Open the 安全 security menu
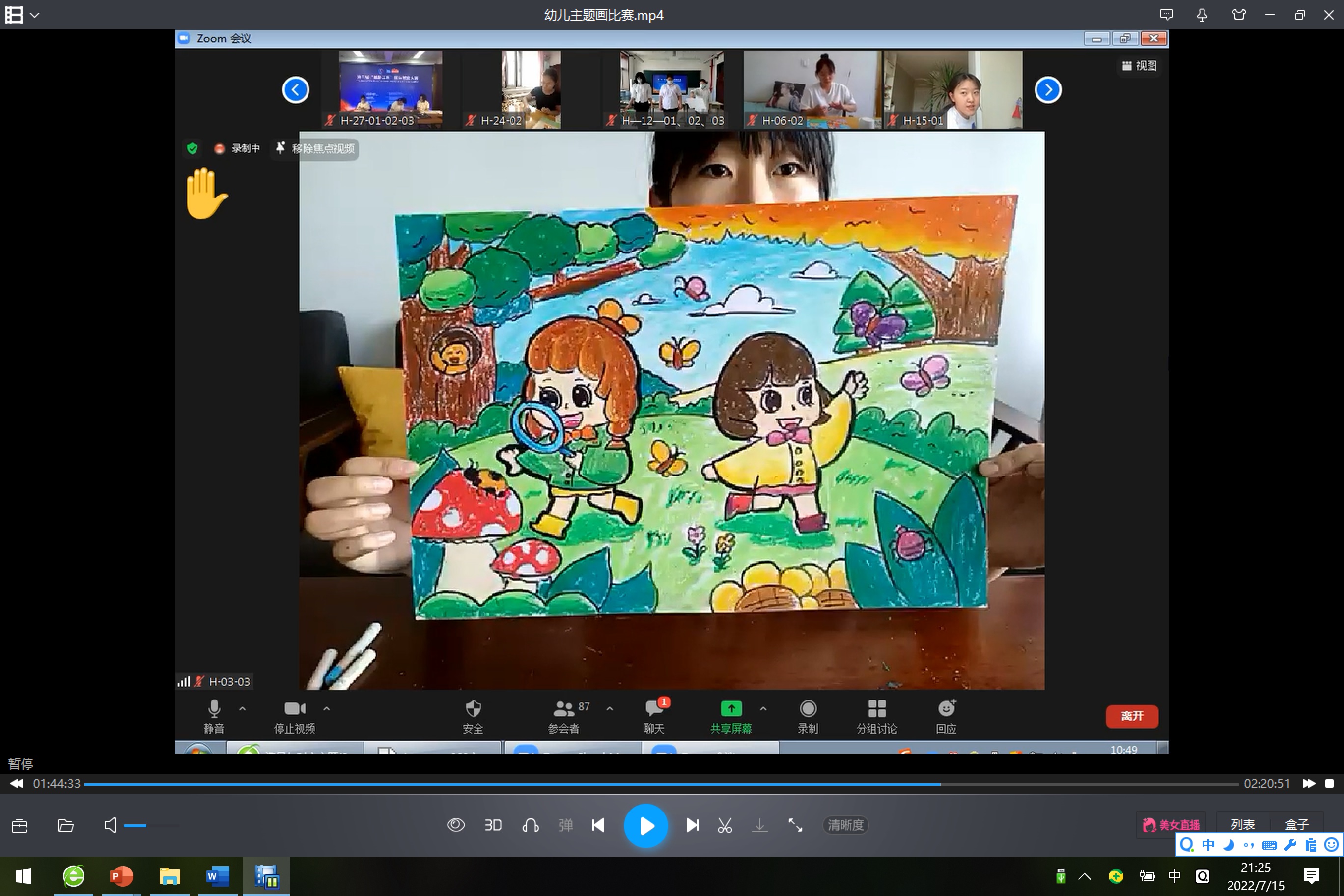The image size is (1344, 896). pos(473,717)
